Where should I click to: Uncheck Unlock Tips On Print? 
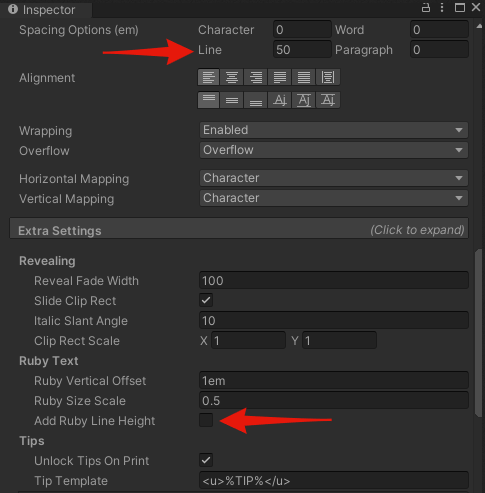(206, 460)
